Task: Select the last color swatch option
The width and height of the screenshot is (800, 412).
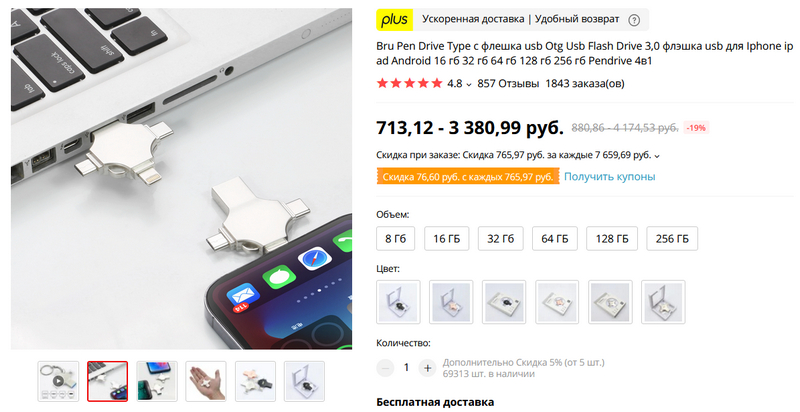Action: 663,302
